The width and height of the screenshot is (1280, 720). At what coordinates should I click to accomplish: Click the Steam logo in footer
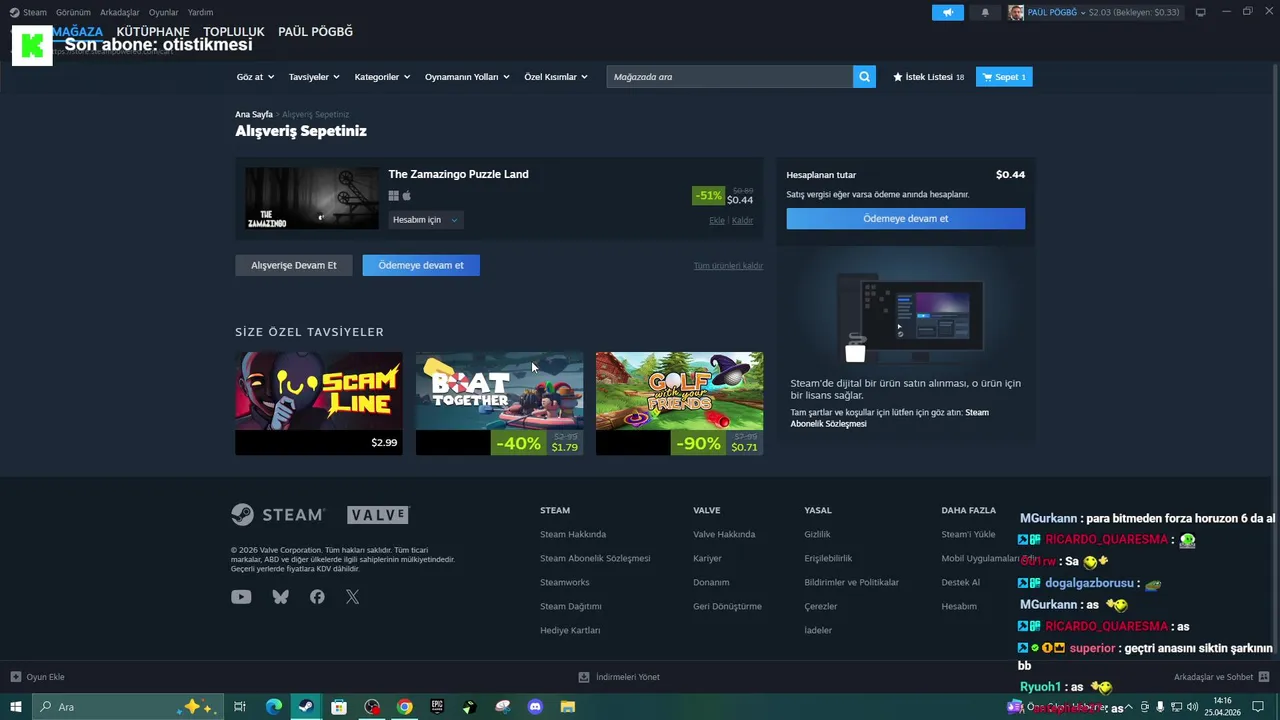[278, 514]
